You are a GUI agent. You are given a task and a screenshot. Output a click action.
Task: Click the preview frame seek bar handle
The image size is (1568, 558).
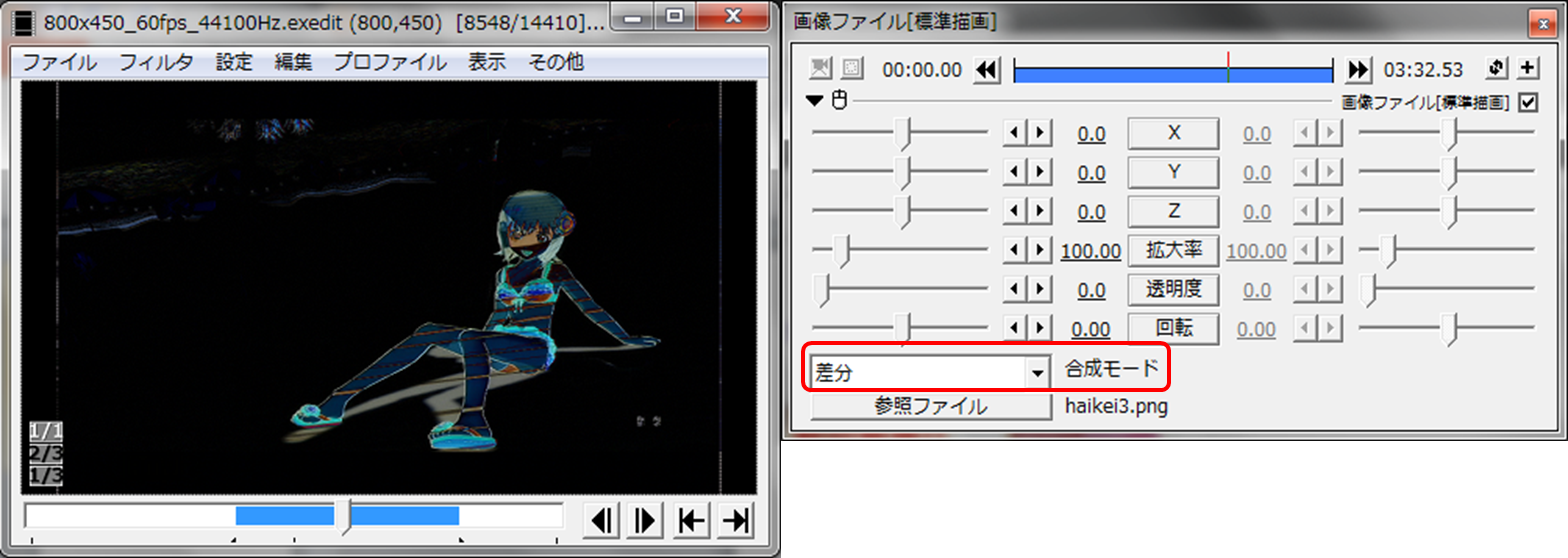pyautogui.click(x=348, y=517)
